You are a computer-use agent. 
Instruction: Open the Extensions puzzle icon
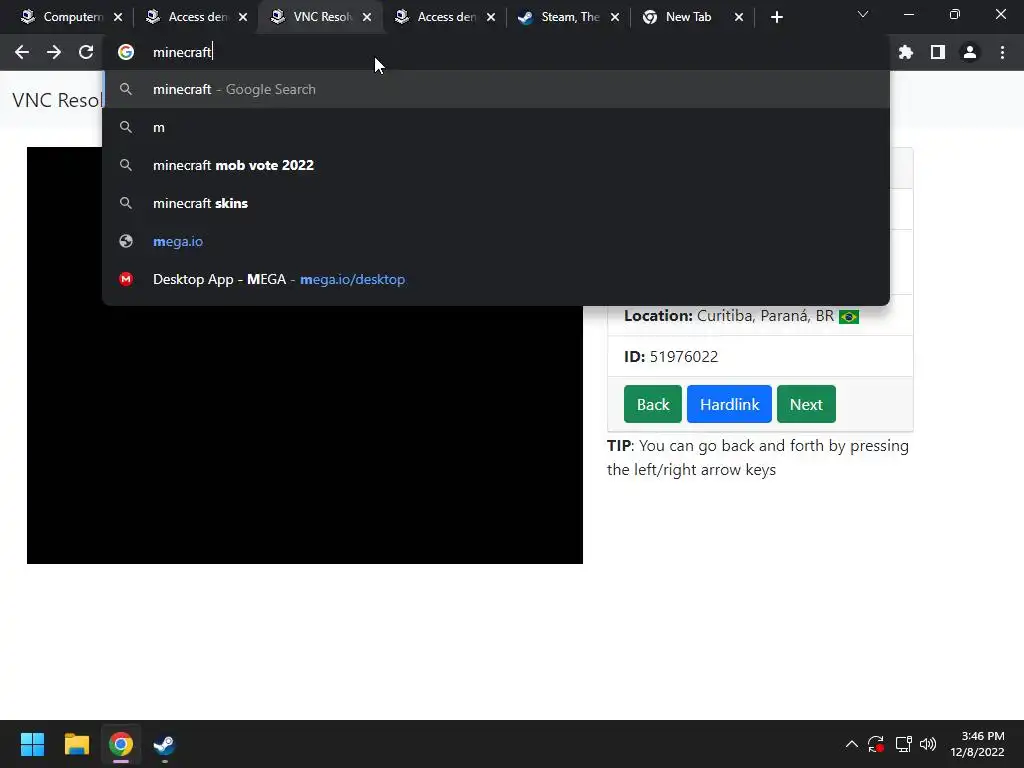(x=906, y=52)
